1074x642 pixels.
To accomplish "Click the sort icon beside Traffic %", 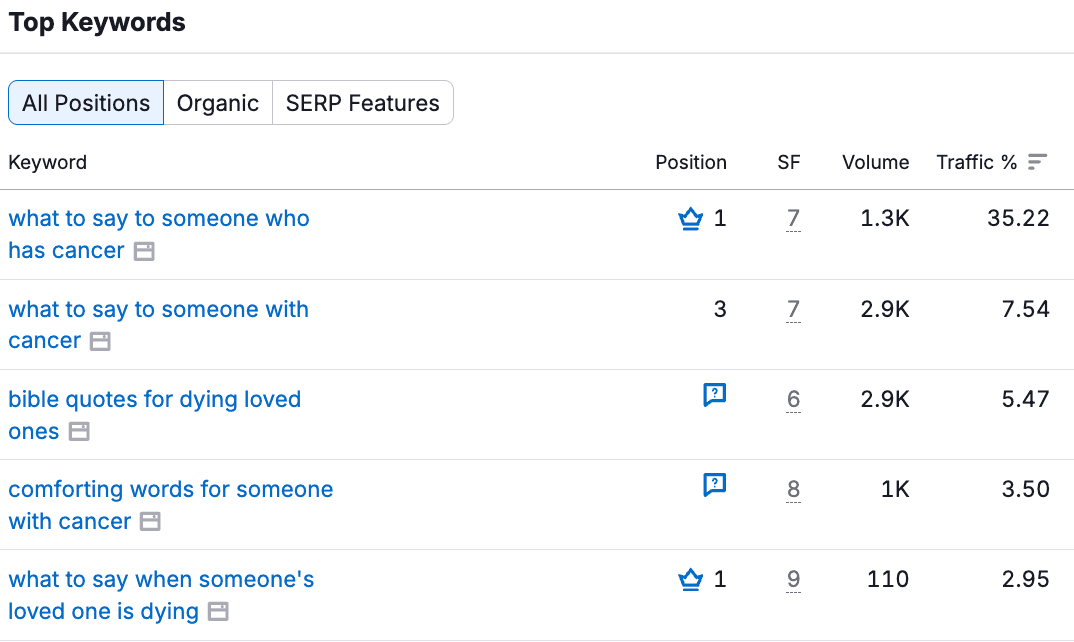I will point(1039,161).
